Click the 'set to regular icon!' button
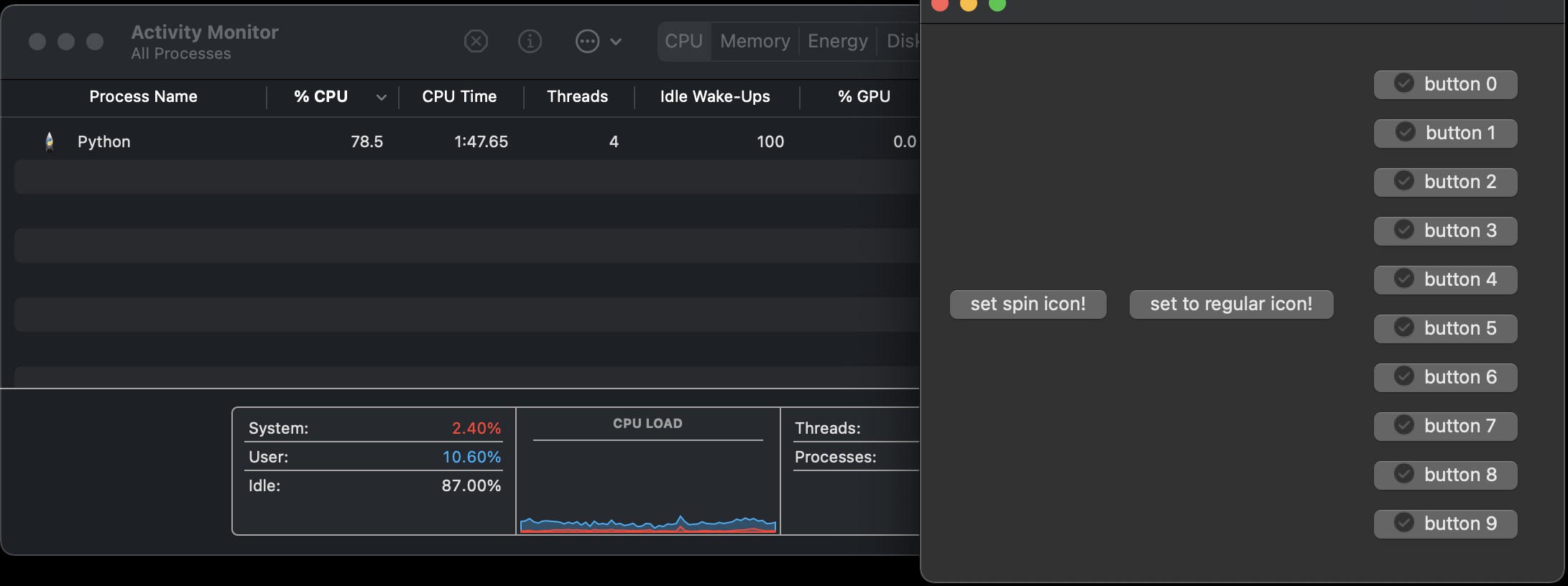This screenshot has width=1568, height=586. point(1231,304)
